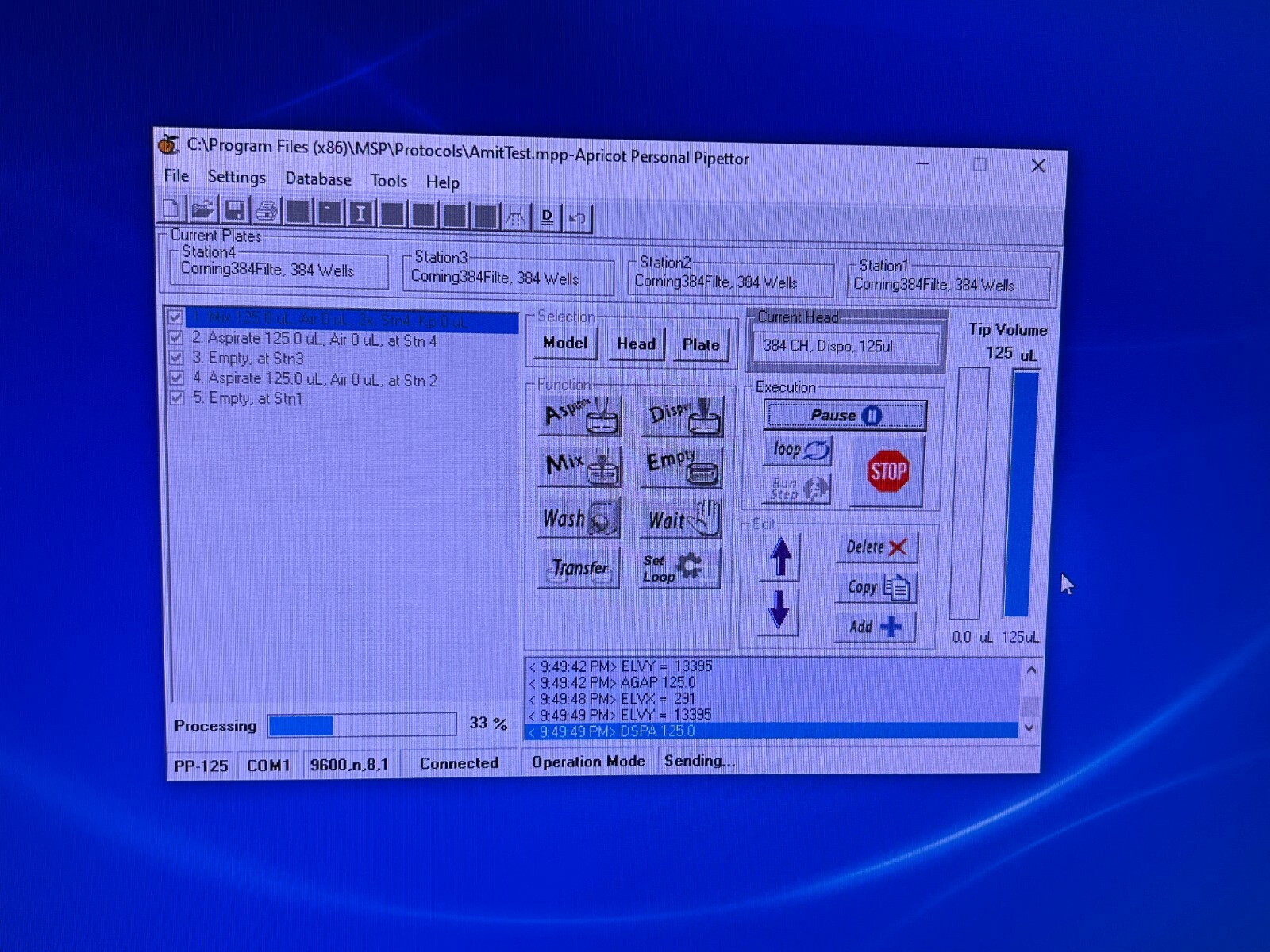The height and width of the screenshot is (952, 1270).
Task: Toggle the loop execution button
Action: point(799,450)
